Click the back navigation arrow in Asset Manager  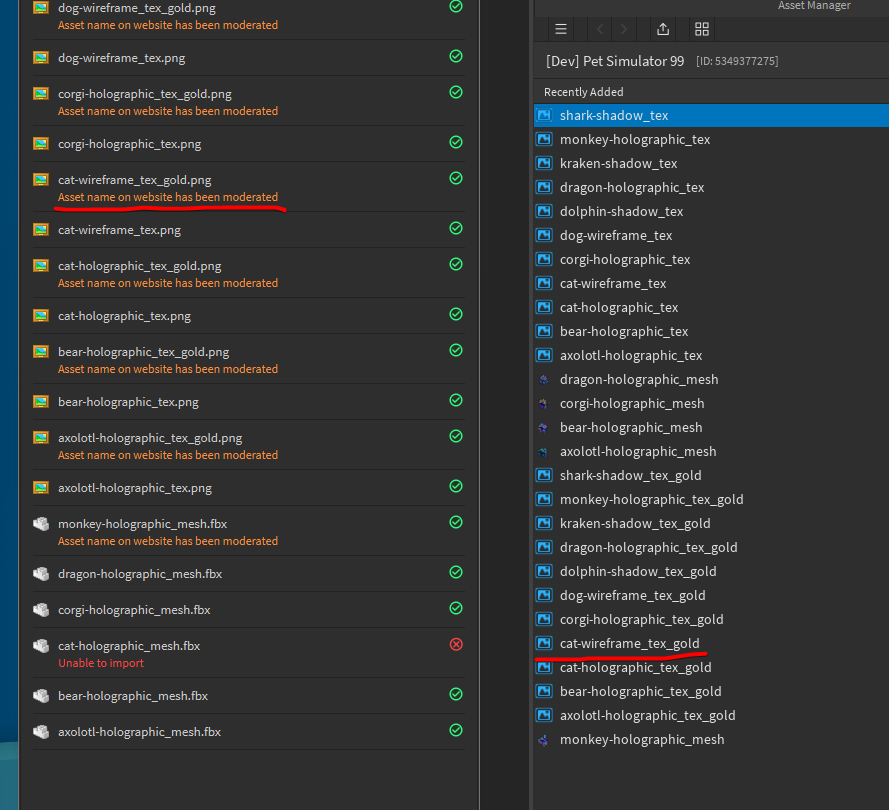600,29
